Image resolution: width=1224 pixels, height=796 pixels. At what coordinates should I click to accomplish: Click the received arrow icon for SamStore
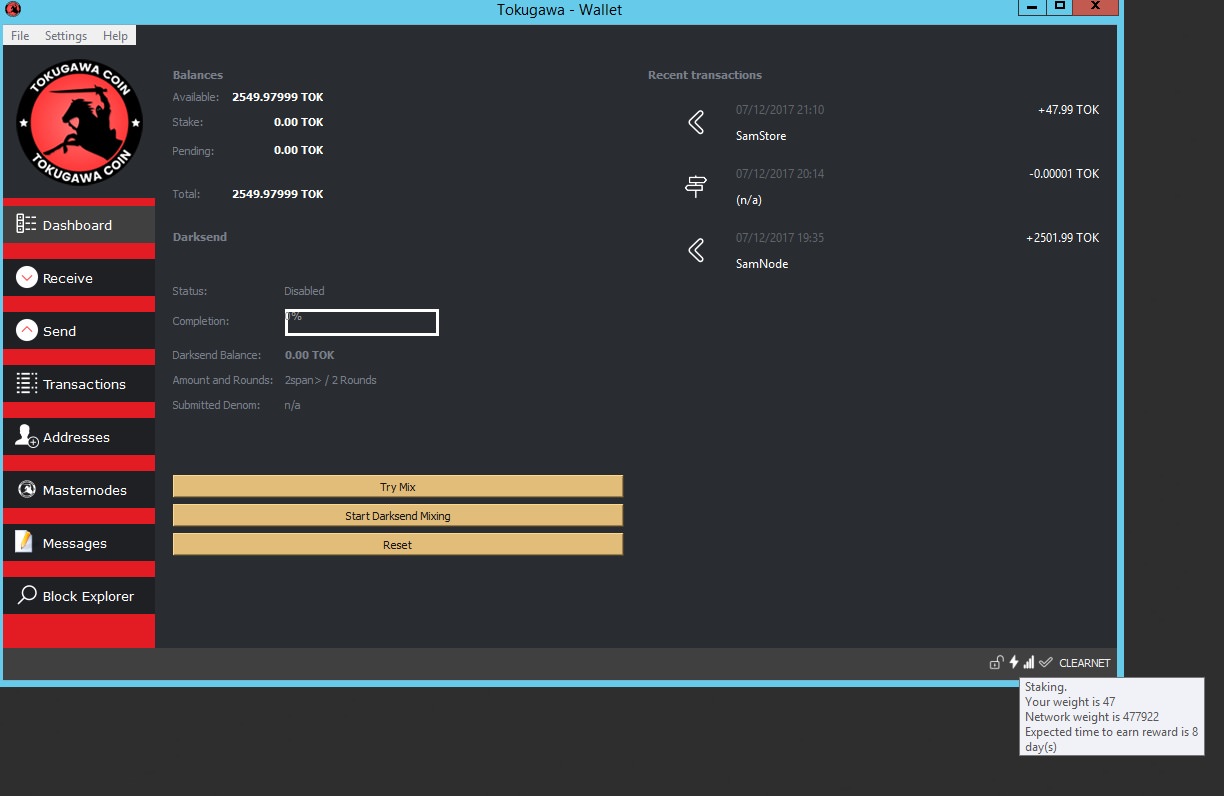click(x=696, y=122)
